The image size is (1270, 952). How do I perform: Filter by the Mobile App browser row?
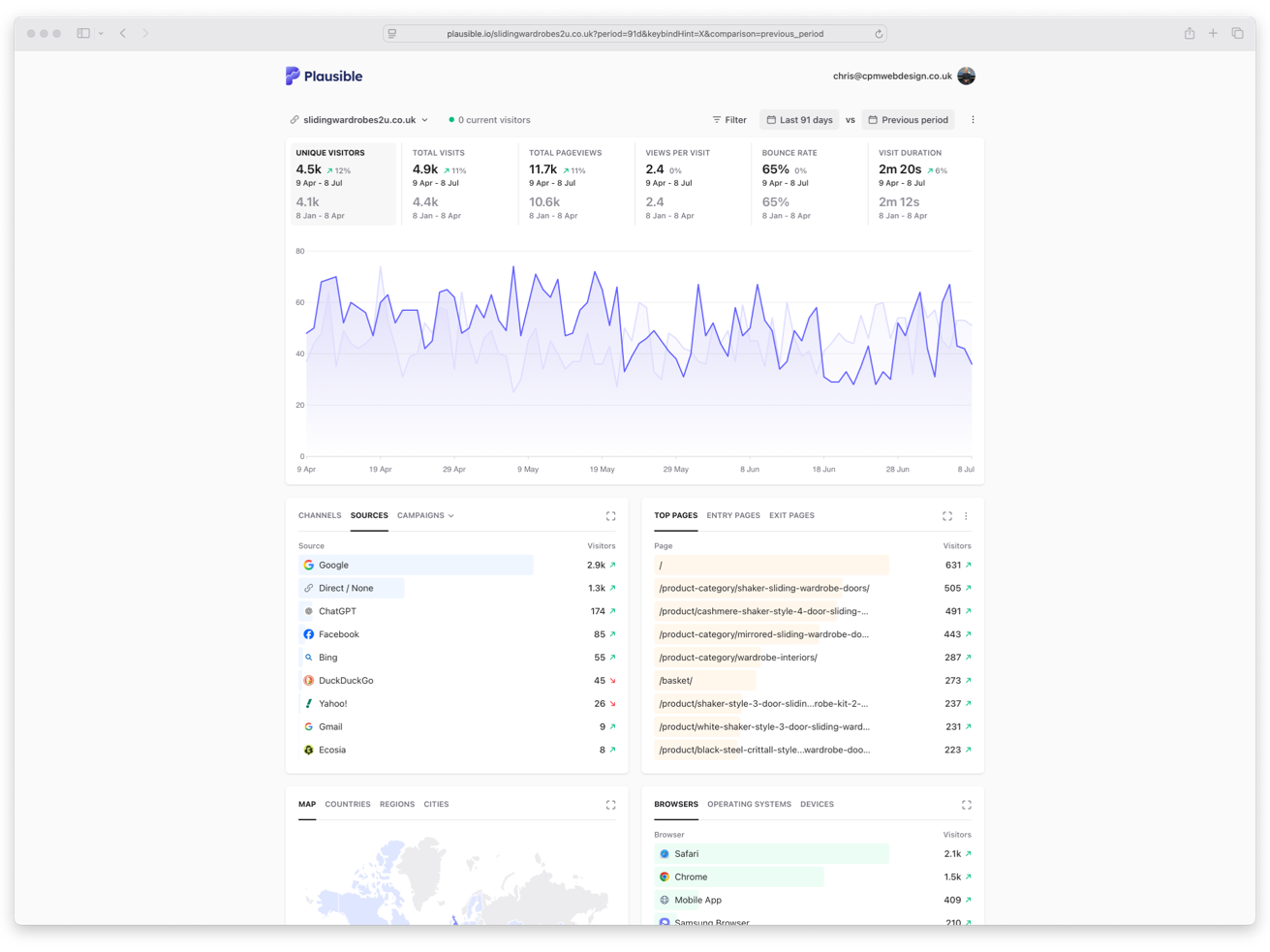pyautogui.click(x=813, y=900)
